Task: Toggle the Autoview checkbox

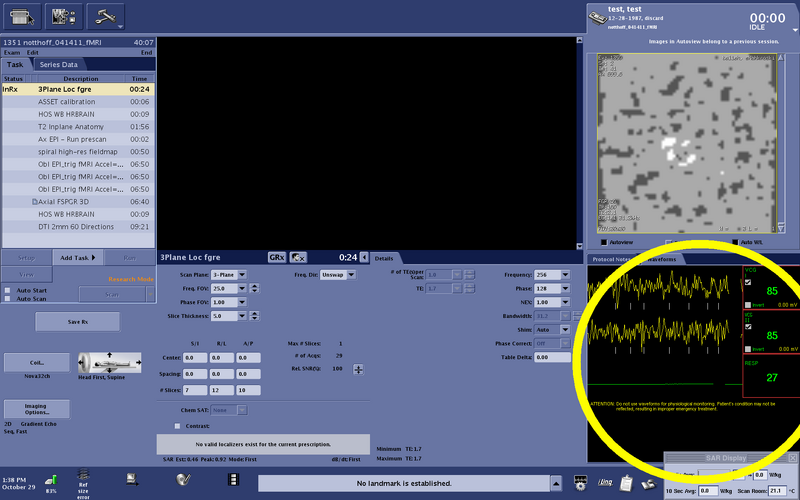Action: 604,242
